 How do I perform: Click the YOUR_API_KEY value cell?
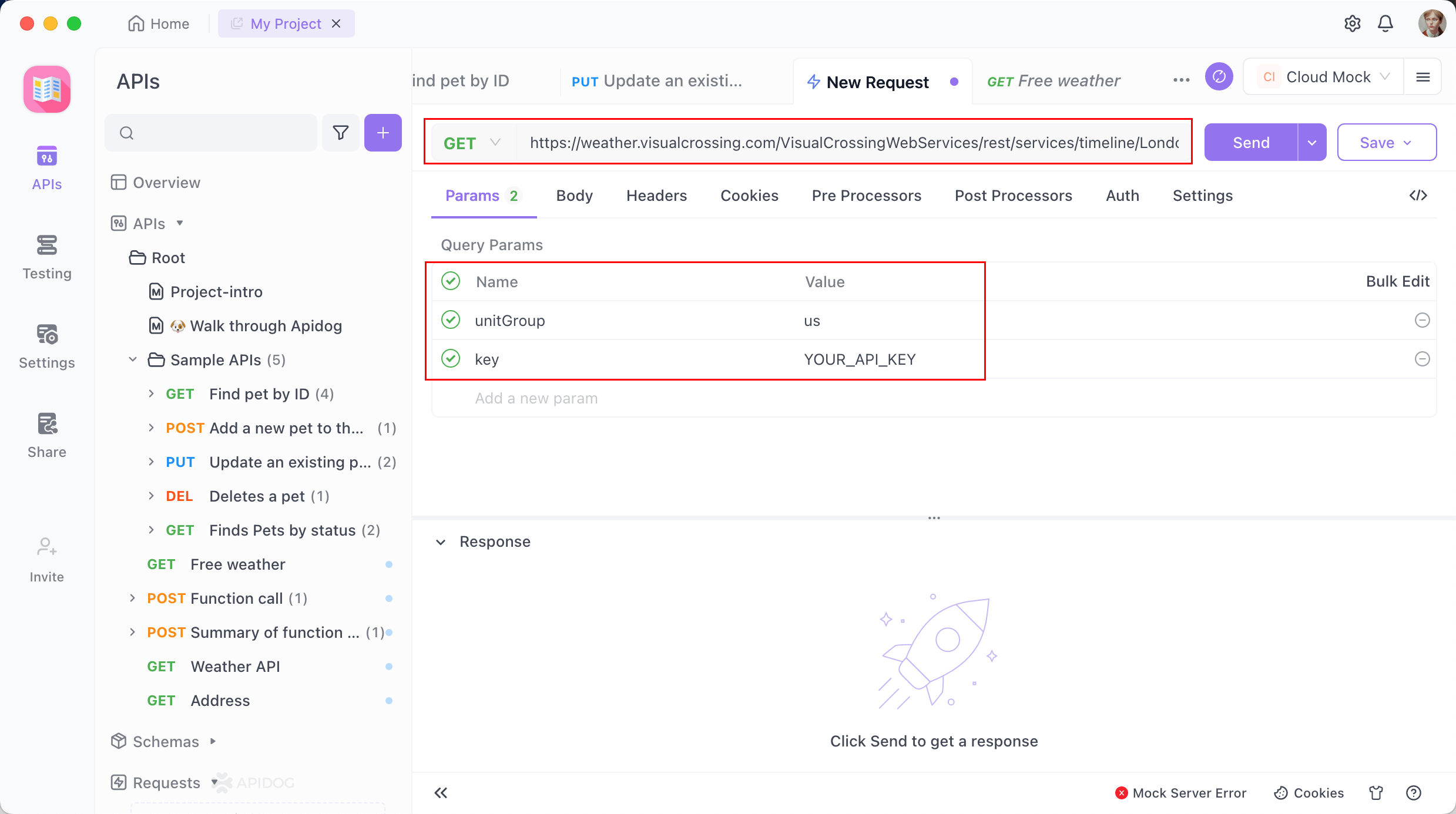(860, 359)
